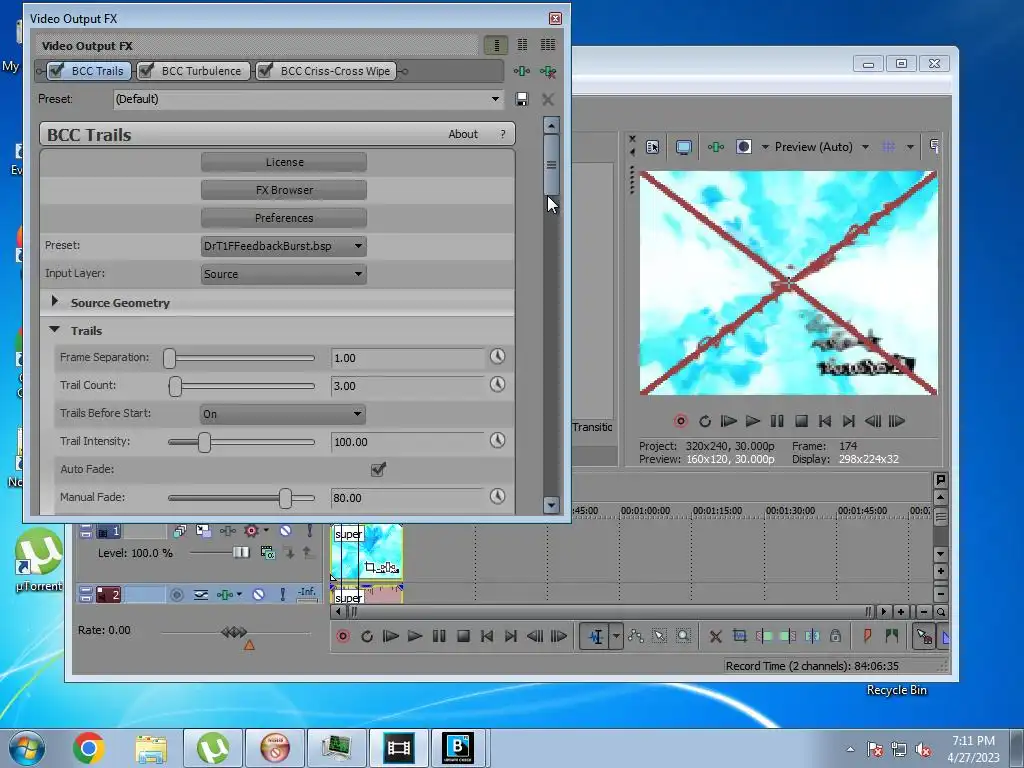Open the plug-in chain button

click(521, 71)
